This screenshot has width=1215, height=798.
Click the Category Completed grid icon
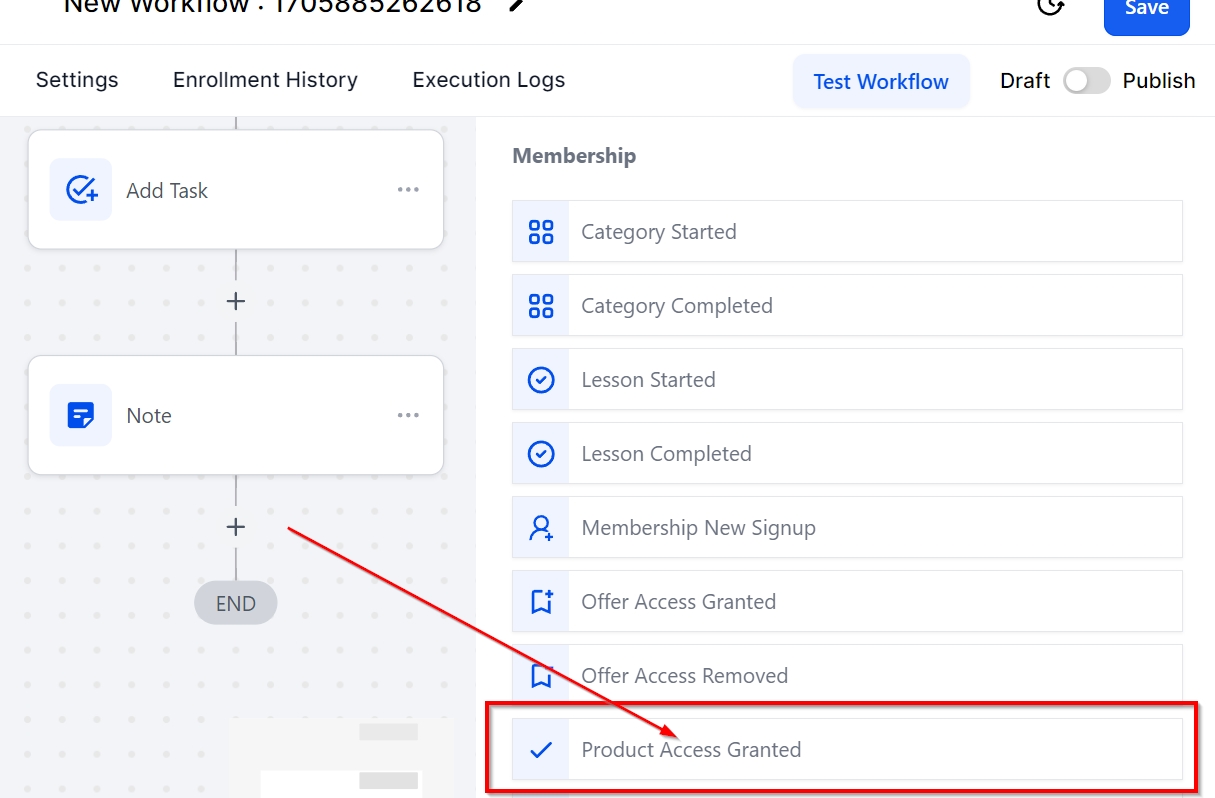coord(541,306)
